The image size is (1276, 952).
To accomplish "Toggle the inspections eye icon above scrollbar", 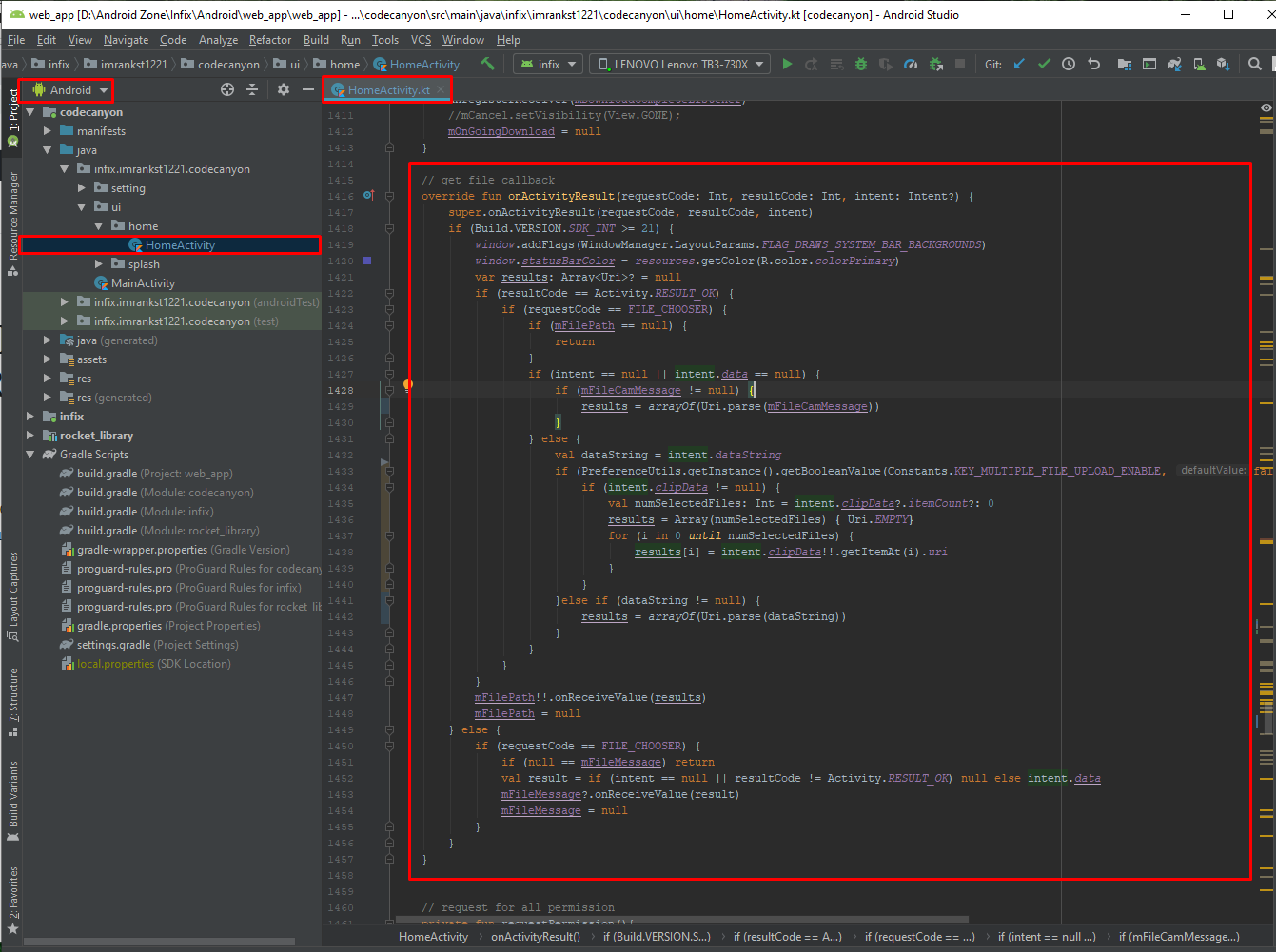I will [1266, 107].
